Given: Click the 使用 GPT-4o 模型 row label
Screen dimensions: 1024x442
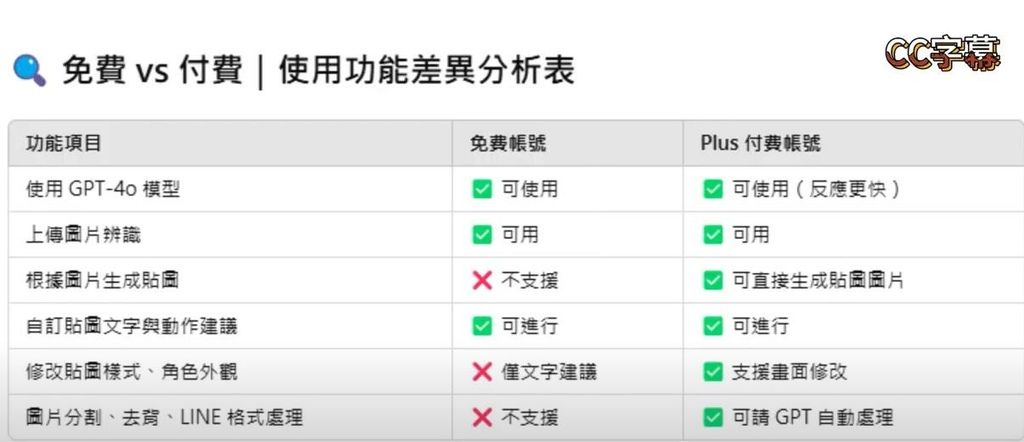Looking at the screenshot, I should point(103,189).
